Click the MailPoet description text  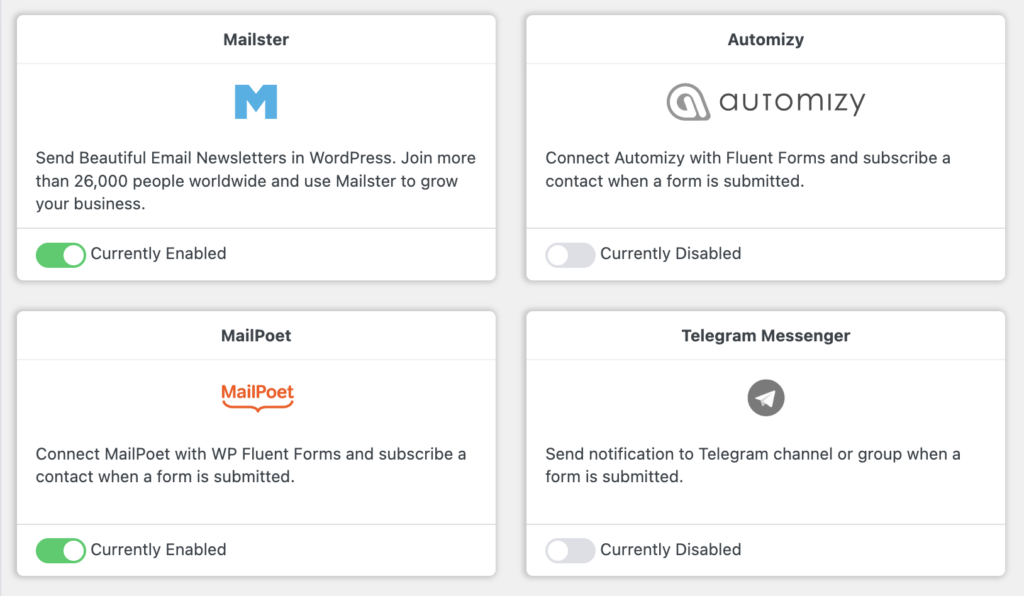tap(251, 465)
